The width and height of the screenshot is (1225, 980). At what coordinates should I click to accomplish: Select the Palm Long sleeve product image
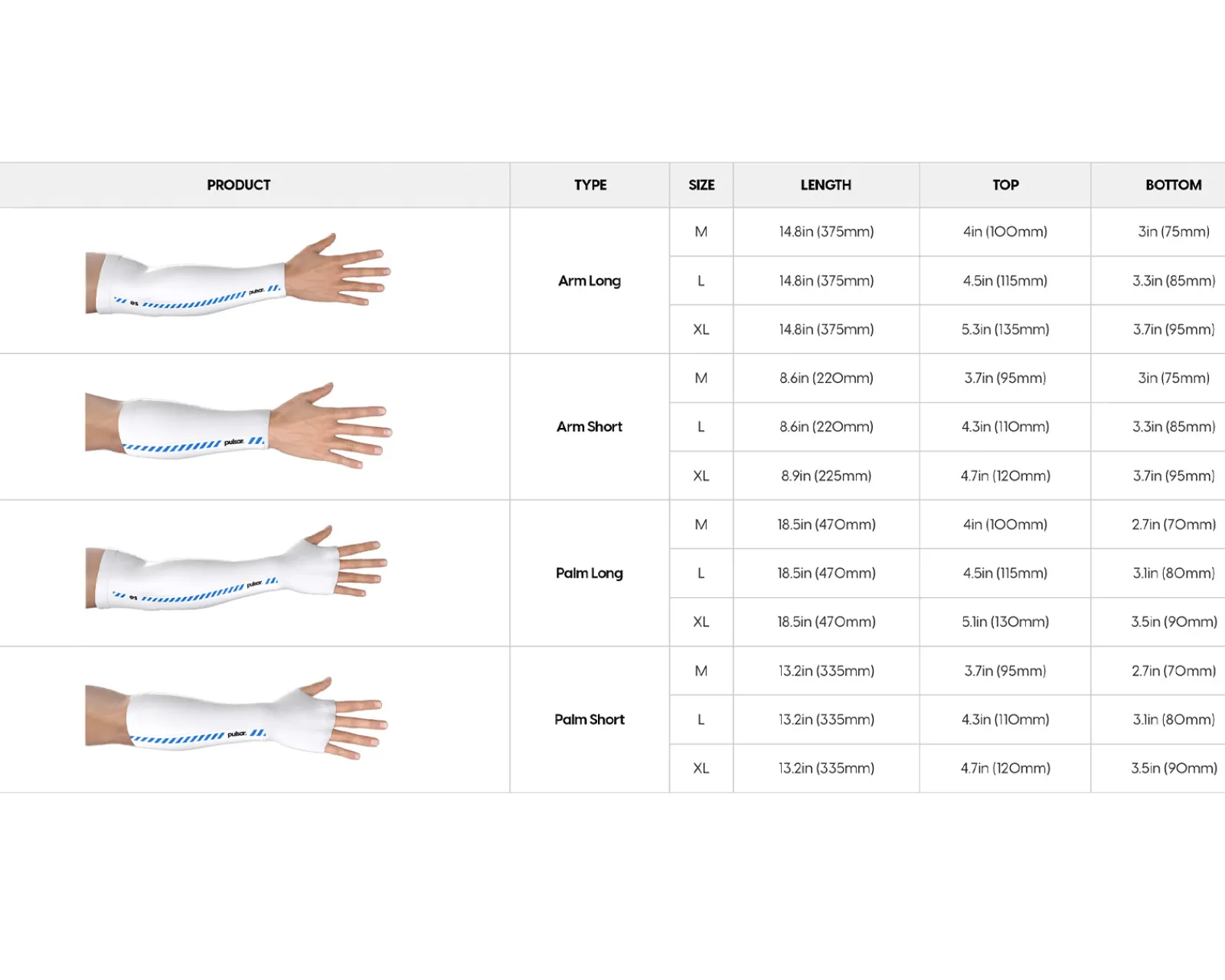pos(237,570)
